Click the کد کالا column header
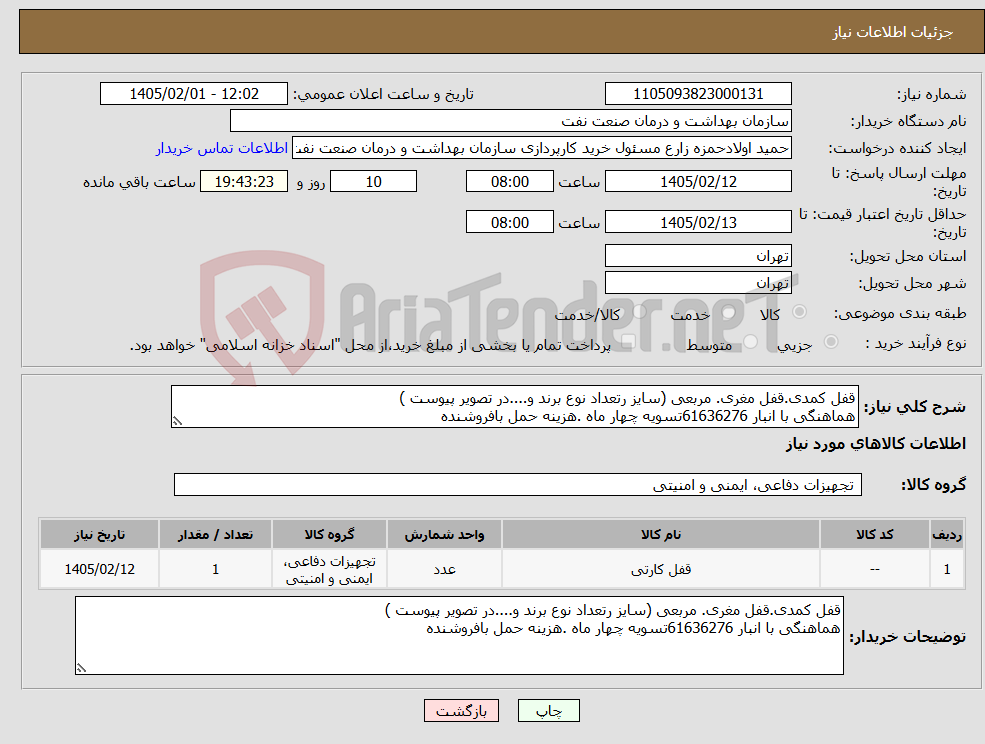The image size is (985, 744). [874, 534]
